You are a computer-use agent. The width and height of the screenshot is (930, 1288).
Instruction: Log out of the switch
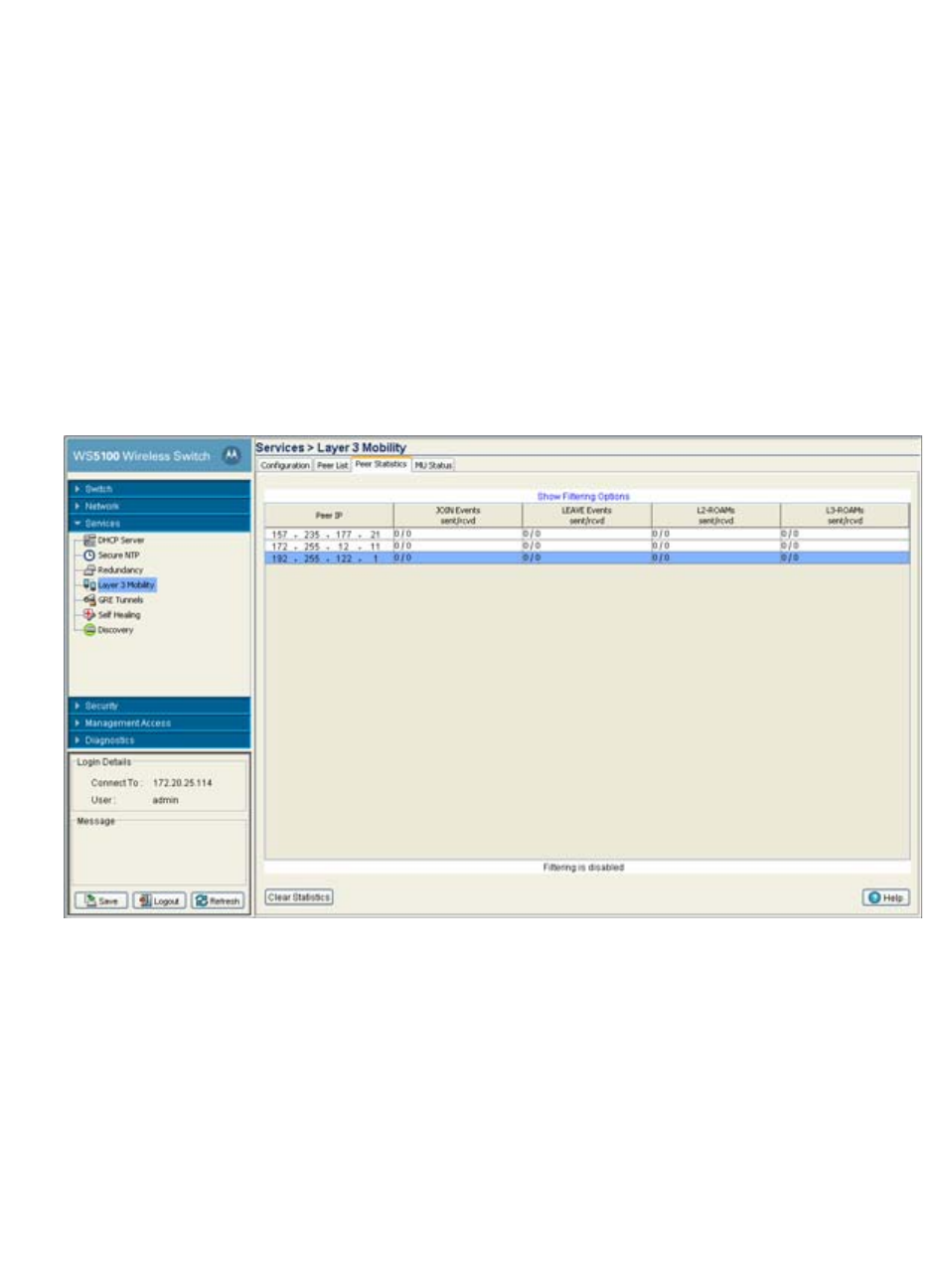click(159, 900)
